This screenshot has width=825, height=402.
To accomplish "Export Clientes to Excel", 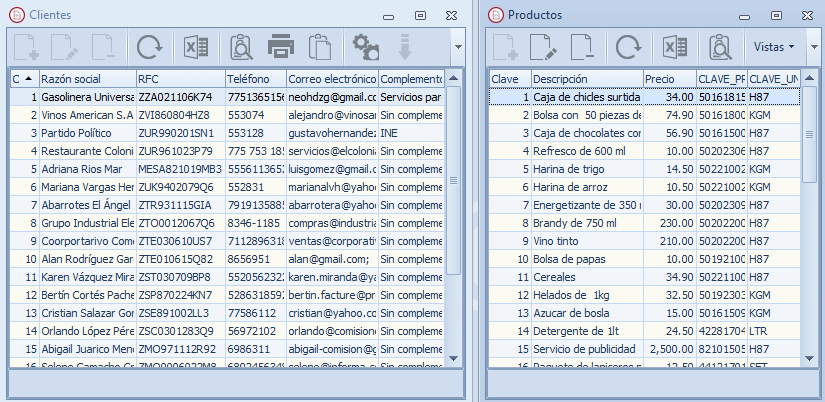I will [195, 46].
